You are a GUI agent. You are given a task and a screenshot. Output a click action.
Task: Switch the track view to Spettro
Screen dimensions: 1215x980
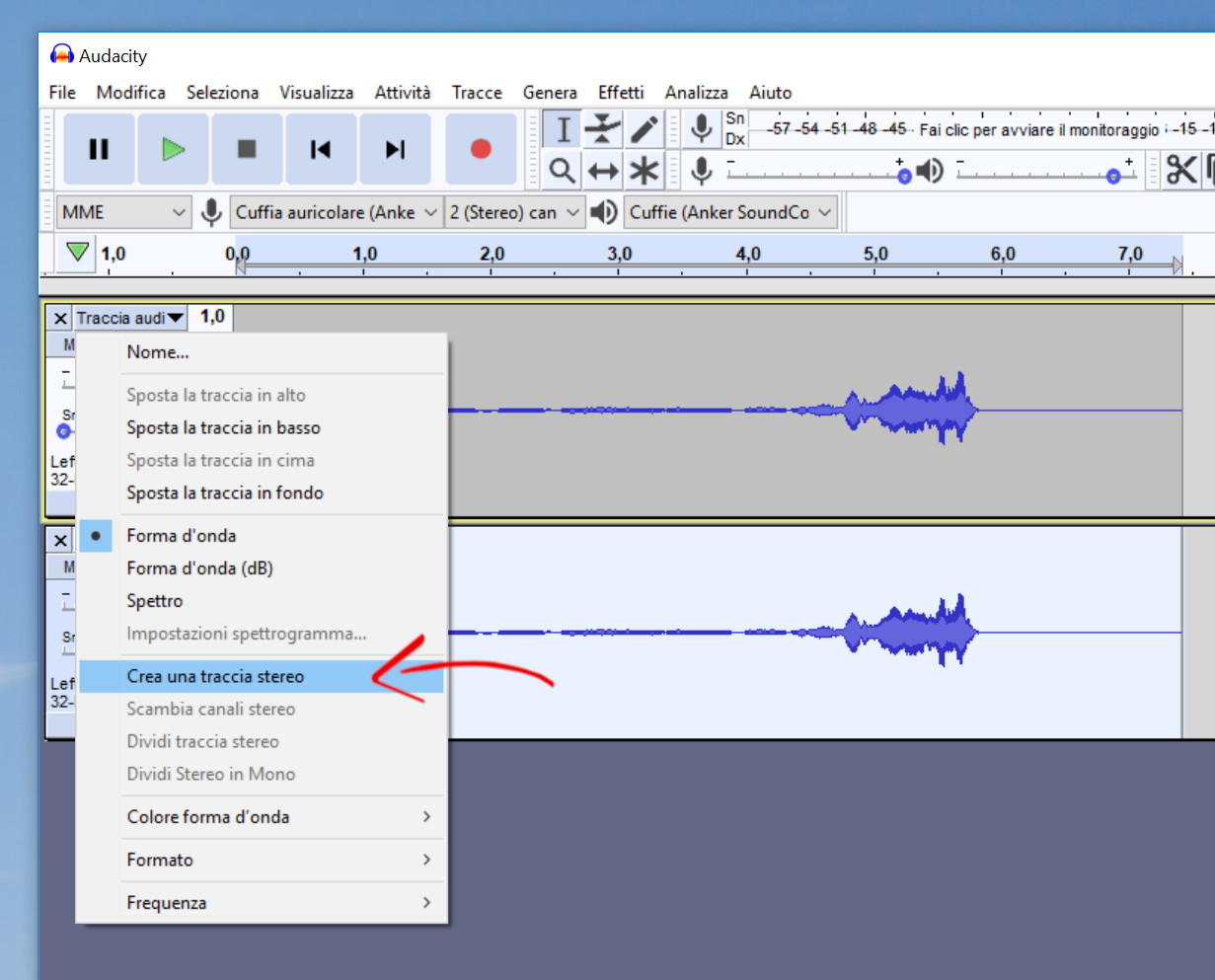262,601
